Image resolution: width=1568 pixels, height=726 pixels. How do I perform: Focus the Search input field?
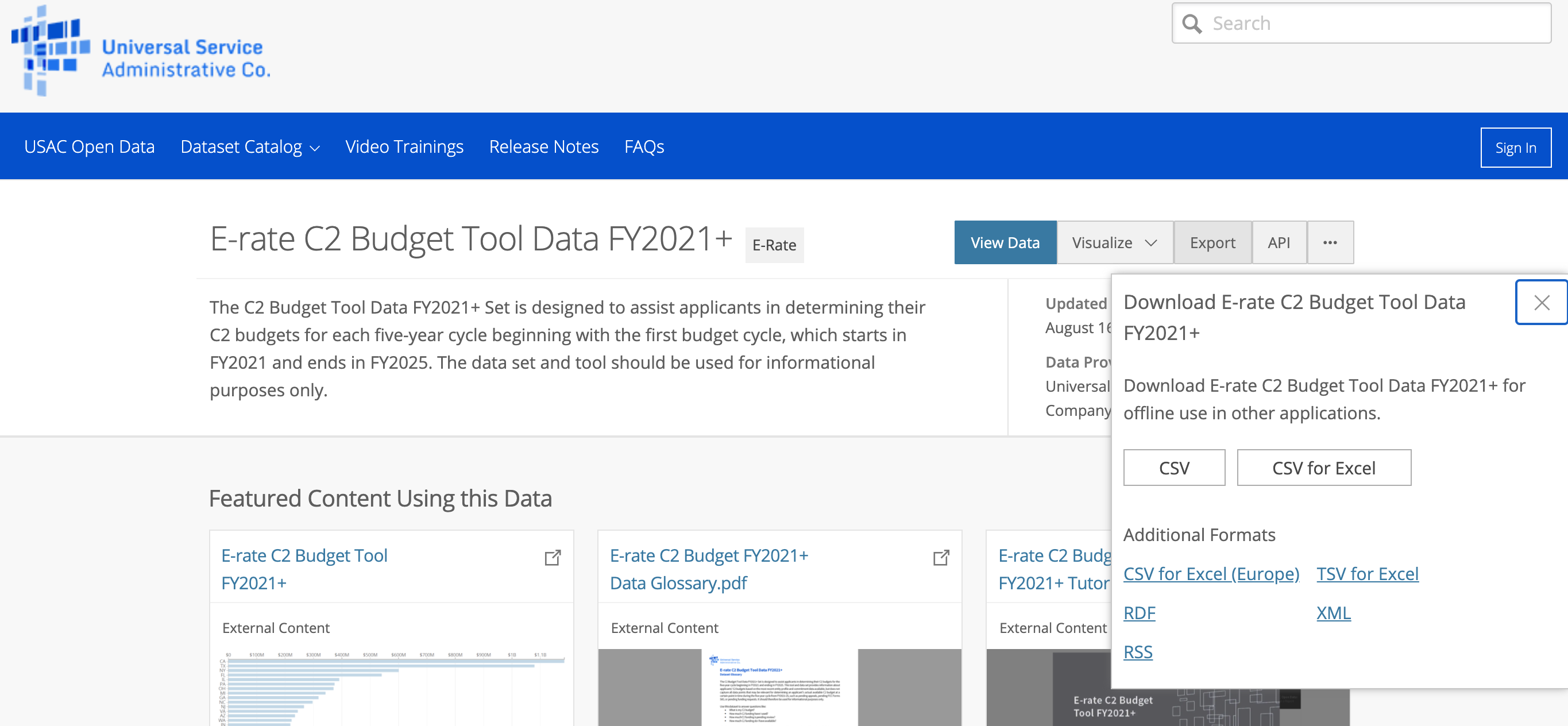click(x=1361, y=23)
